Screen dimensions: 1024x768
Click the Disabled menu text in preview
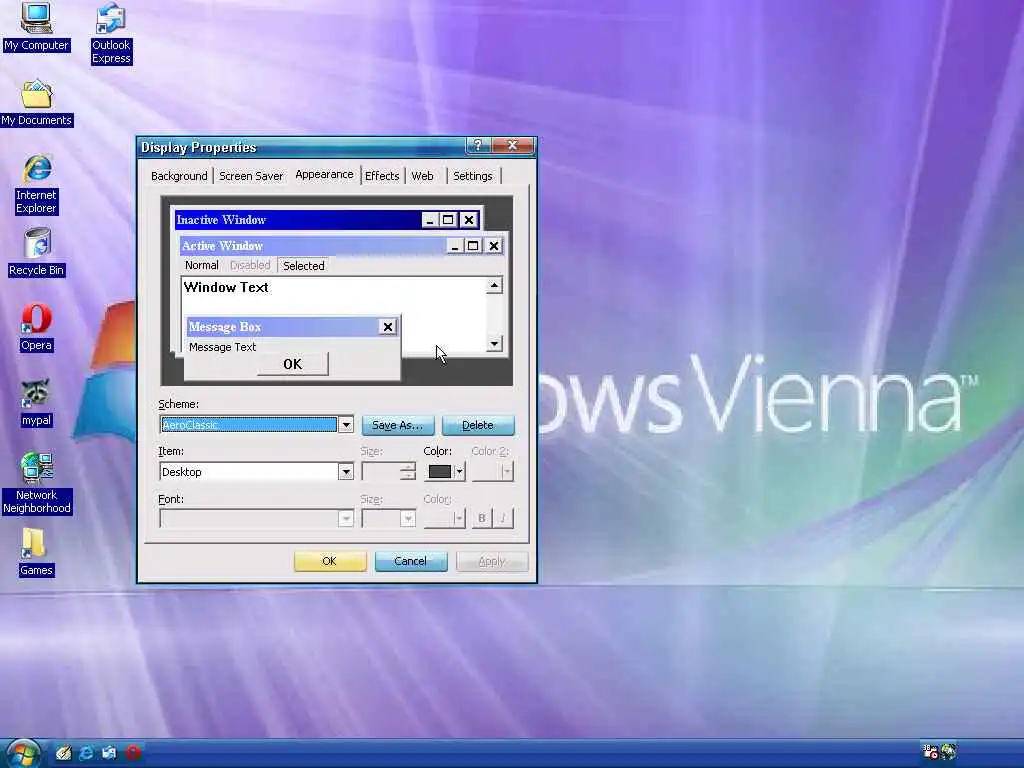pyautogui.click(x=249, y=265)
